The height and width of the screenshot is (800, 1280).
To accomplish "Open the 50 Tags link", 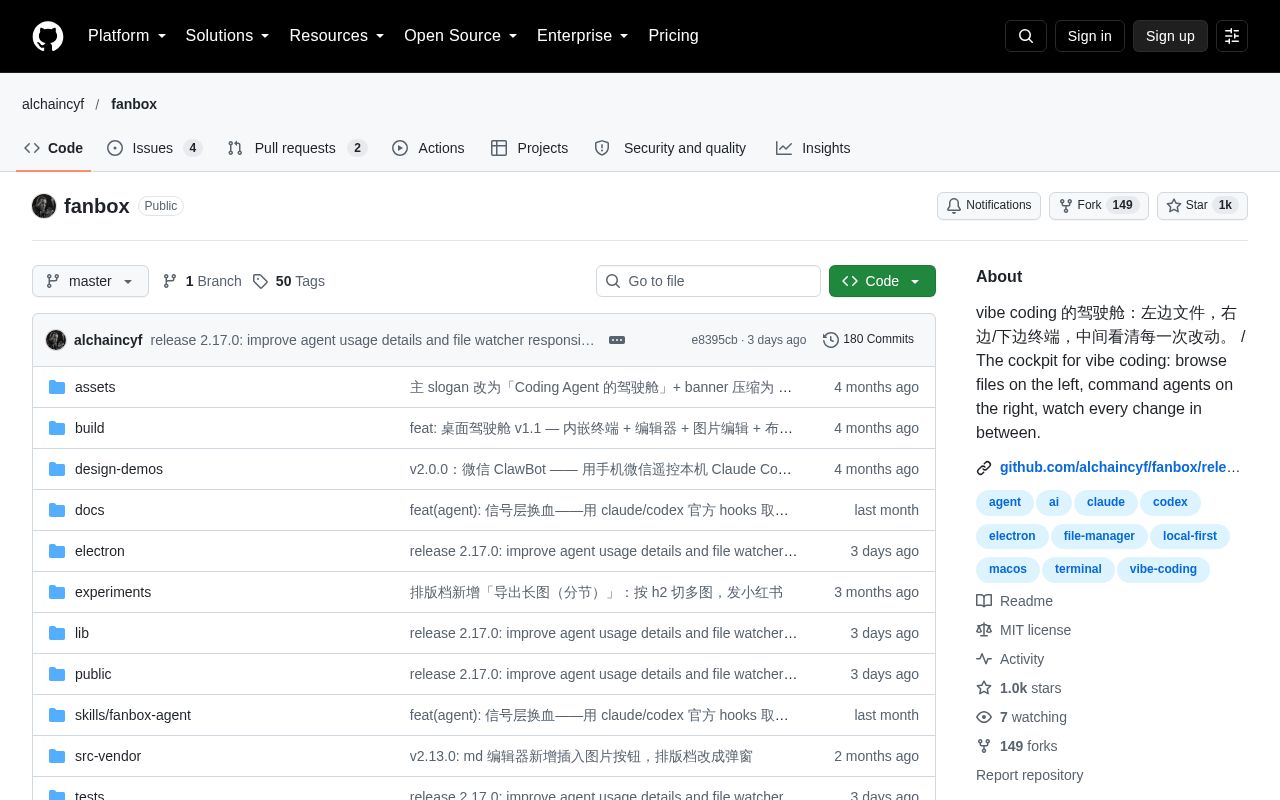I will [x=289, y=281].
